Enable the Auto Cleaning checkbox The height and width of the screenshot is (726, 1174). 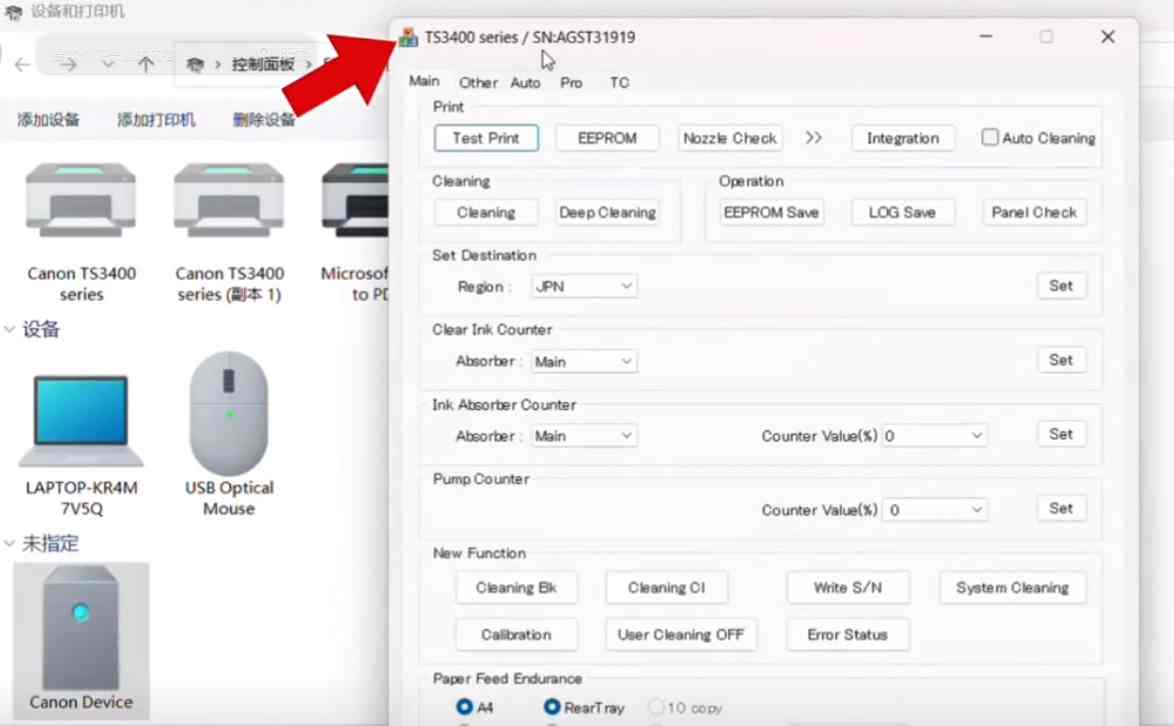tap(990, 138)
